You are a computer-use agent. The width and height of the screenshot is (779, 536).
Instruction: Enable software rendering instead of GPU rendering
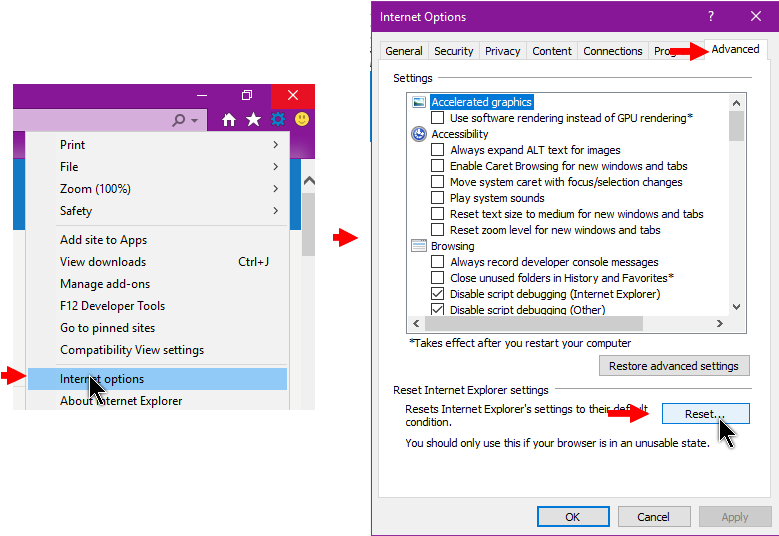point(437,118)
